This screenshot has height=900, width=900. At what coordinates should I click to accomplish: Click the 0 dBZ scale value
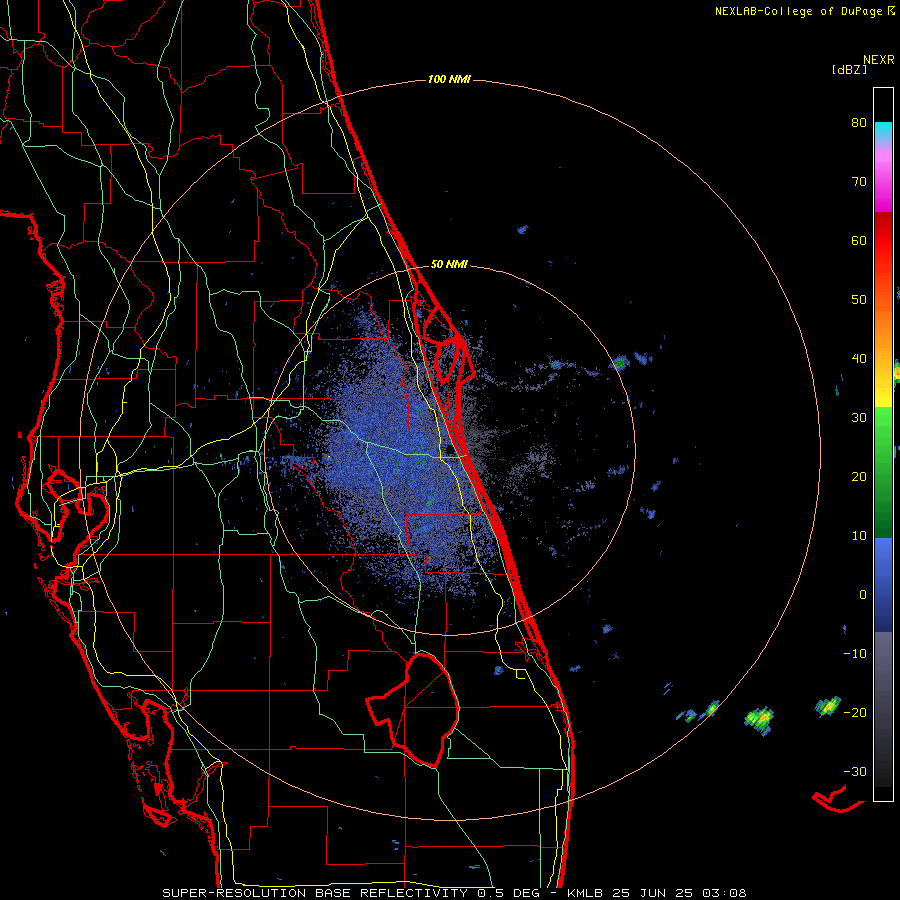pyautogui.click(x=863, y=595)
